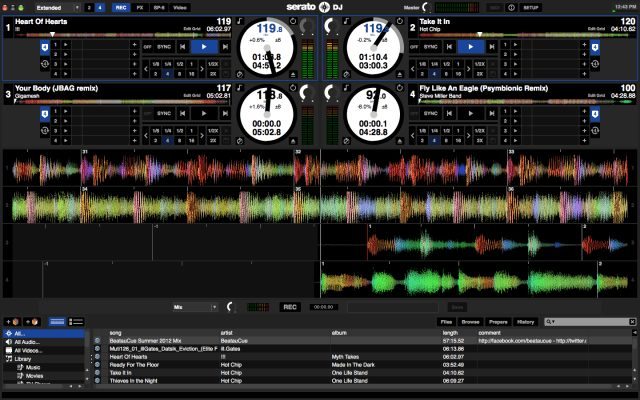Open the SETUP screen
The width and height of the screenshot is (640, 400).
[531, 8]
